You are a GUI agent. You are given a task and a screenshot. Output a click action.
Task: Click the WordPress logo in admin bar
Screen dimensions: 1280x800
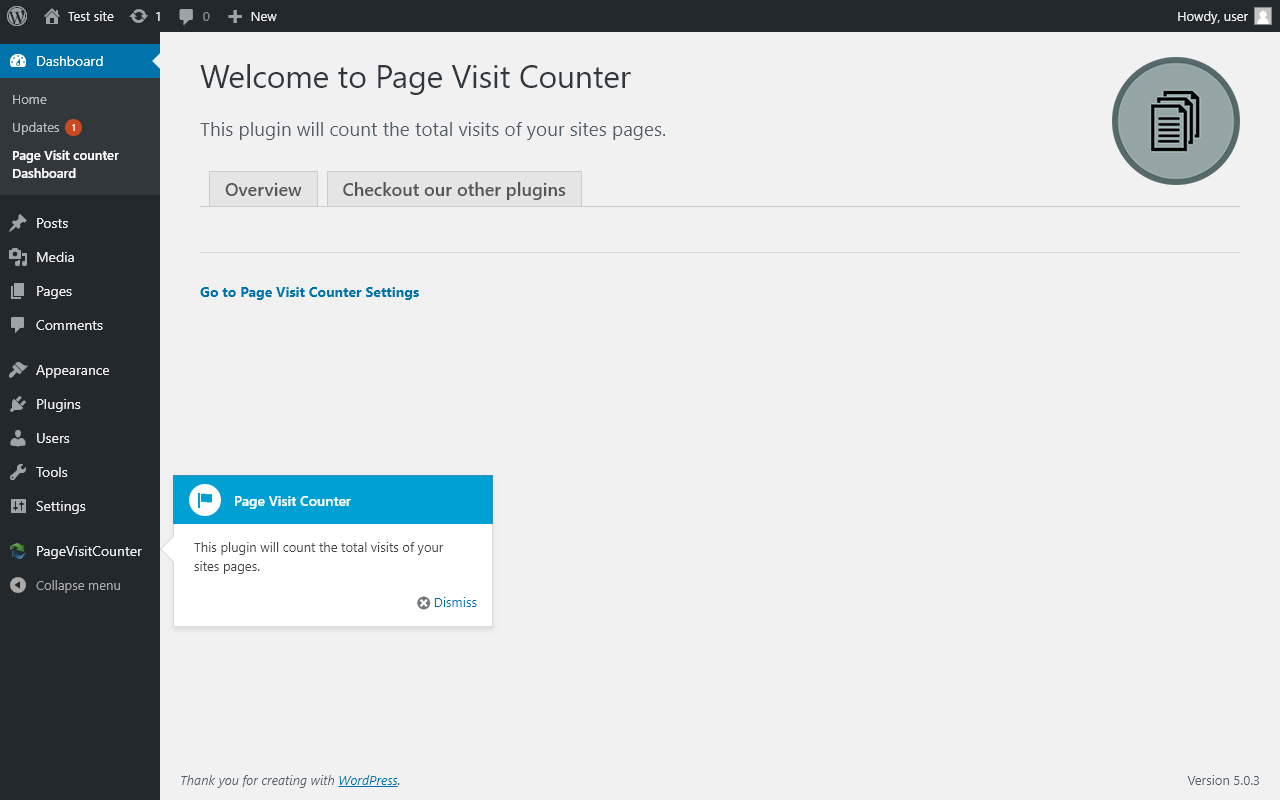coord(16,16)
